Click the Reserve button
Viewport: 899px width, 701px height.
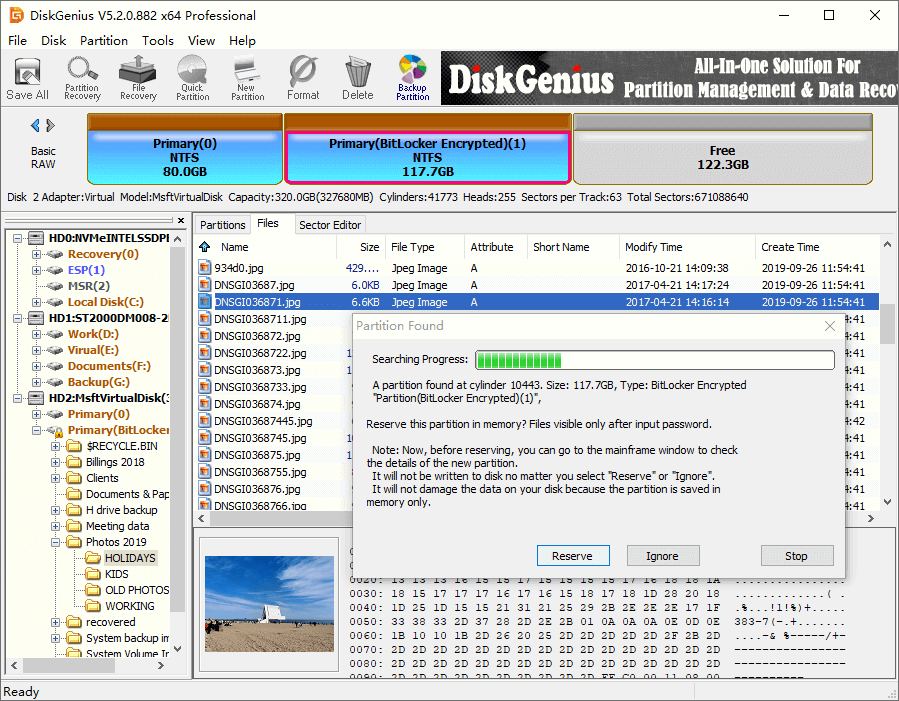572,556
